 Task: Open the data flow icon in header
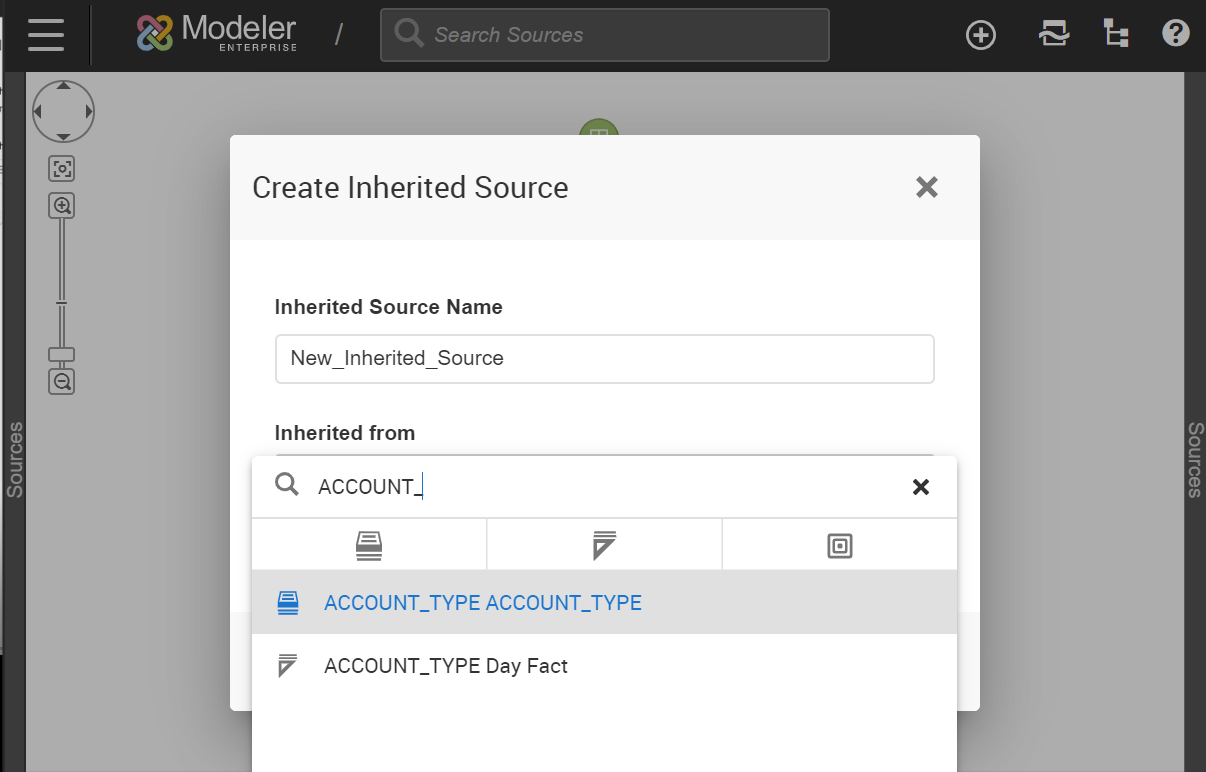[1053, 34]
